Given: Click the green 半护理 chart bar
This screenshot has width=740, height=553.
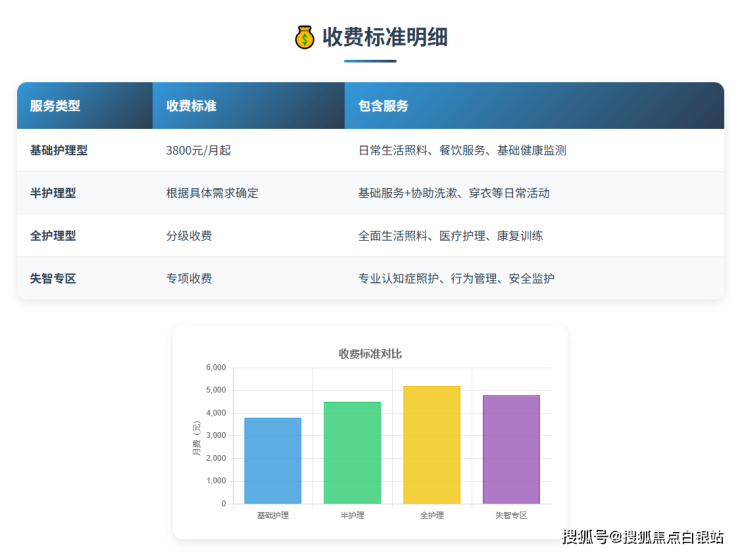Looking at the screenshot, I should (x=352, y=452).
